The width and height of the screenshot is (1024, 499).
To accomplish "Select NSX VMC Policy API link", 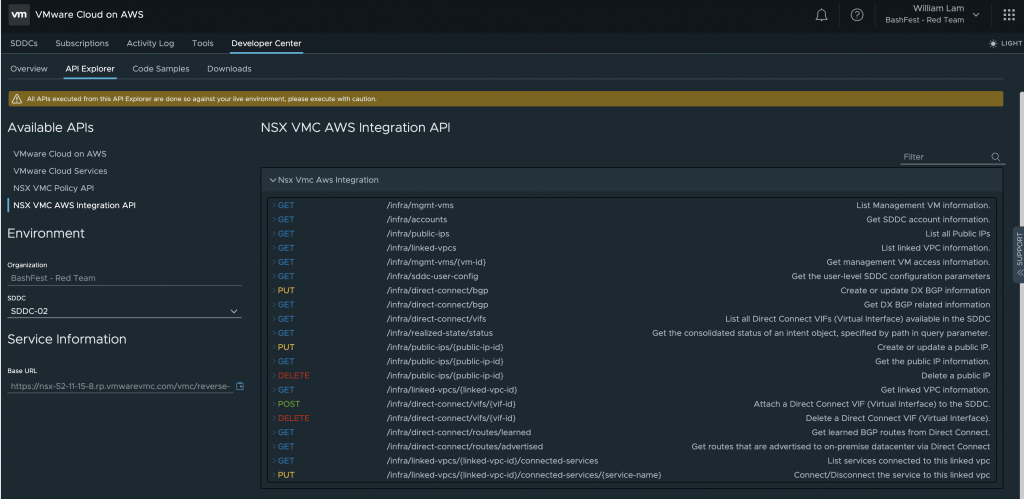I will click(x=53, y=188).
